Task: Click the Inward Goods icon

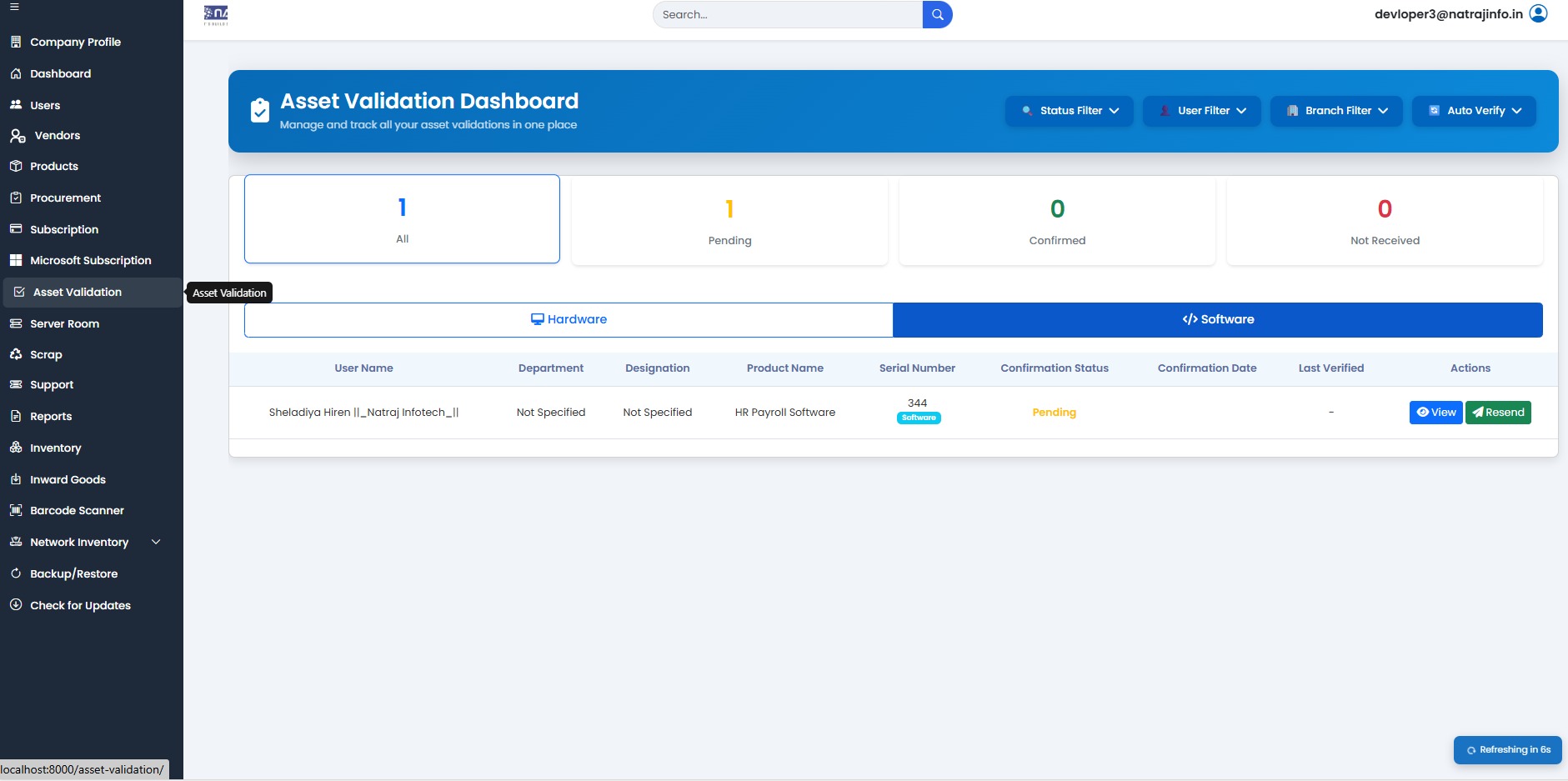Action: tap(16, 479)
